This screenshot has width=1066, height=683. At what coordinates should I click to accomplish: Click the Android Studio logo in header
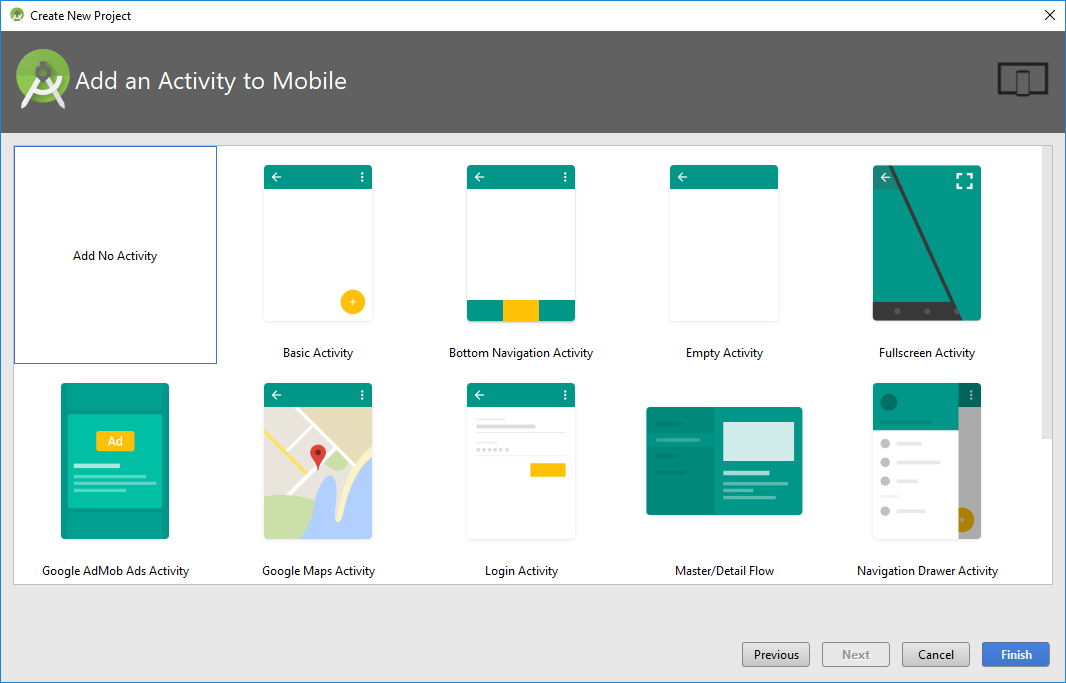42,80
